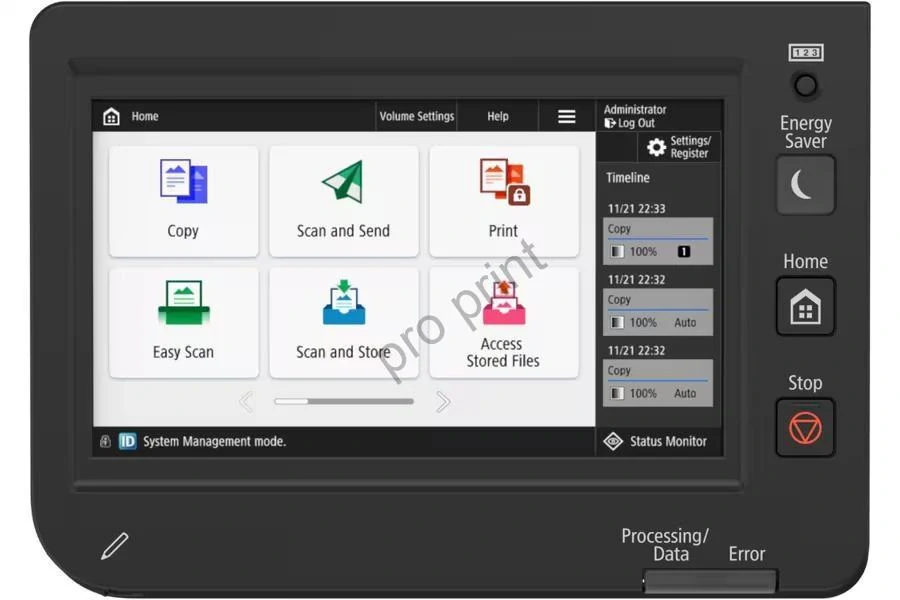The height and width of the screenshot is (600, 900).
Task: Click the pen stylus icon
Action: point(115,545)
